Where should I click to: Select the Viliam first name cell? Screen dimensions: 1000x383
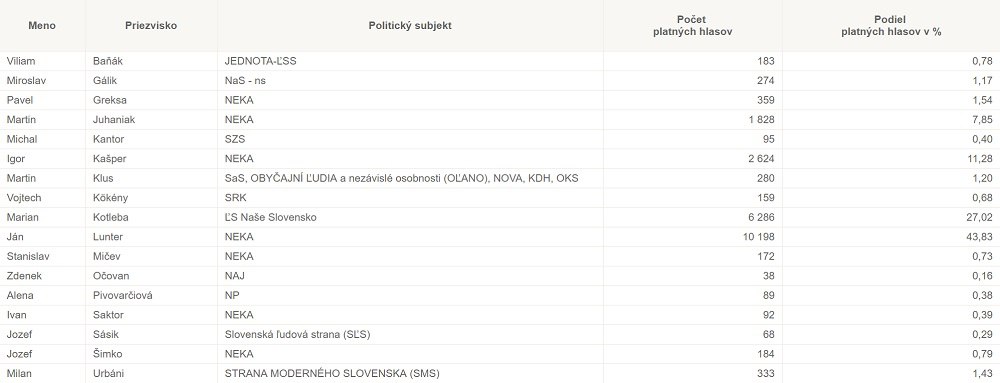tap(42, 61)
